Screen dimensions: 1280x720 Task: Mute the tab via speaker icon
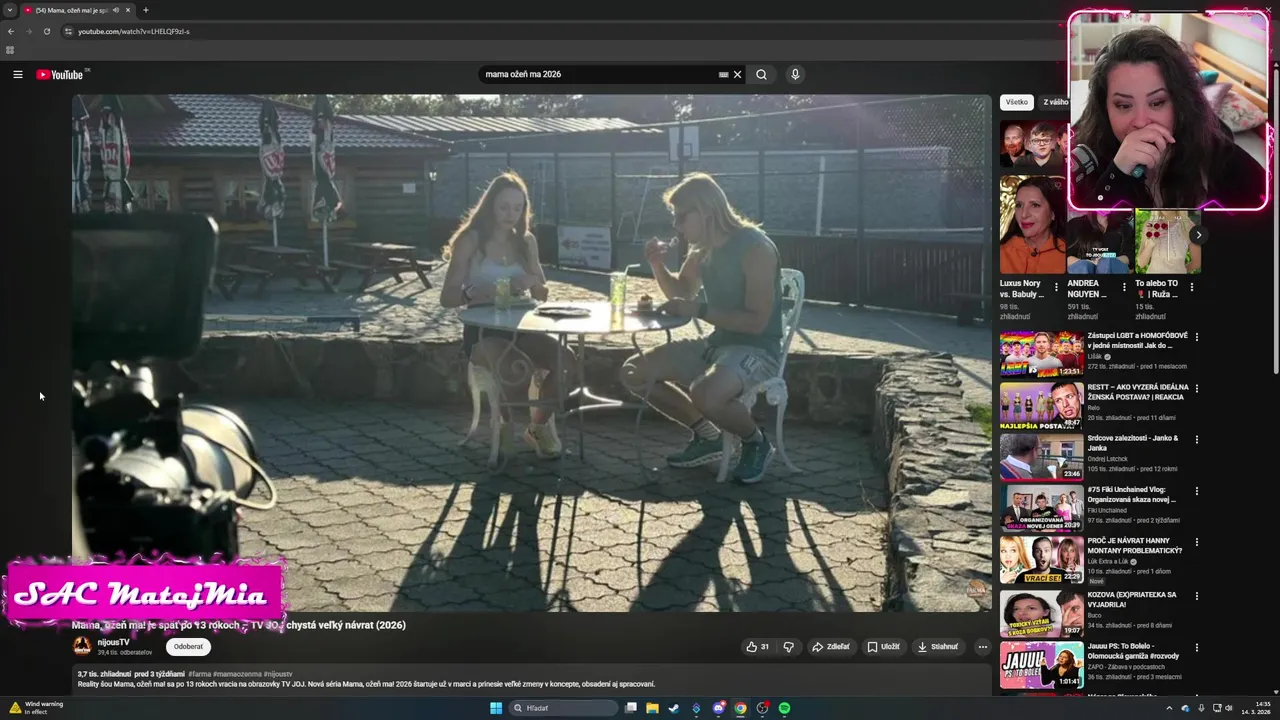(x=116, y=10)
